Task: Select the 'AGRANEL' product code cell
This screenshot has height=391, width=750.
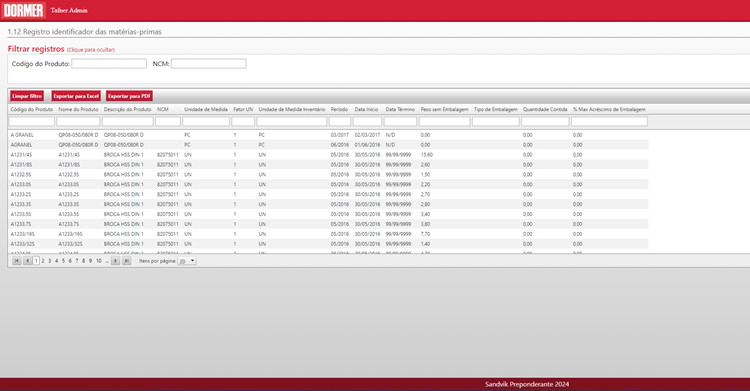Action: pos(21,145)
